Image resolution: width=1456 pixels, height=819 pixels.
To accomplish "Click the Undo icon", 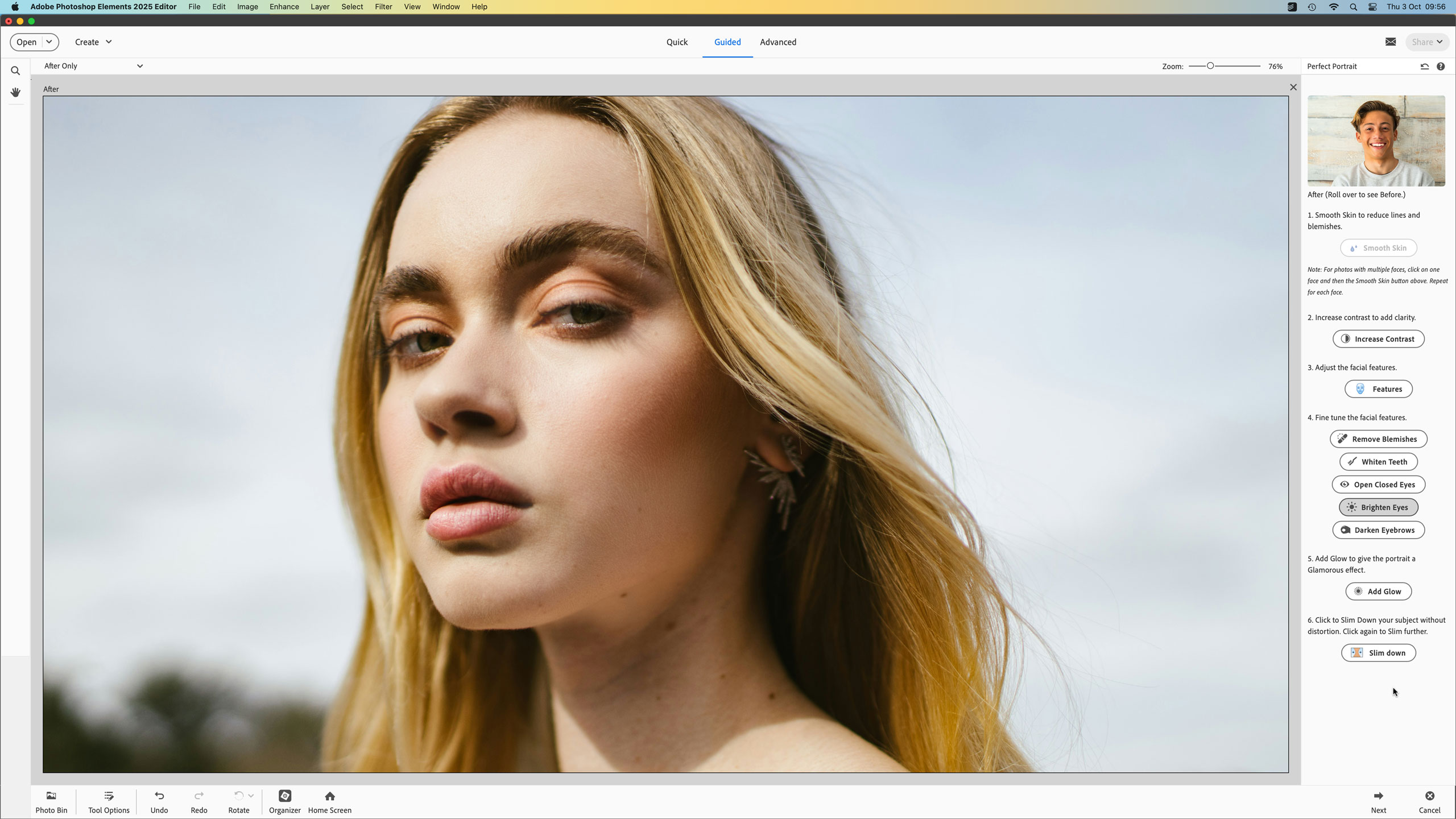I will pyautogui.click(x=159, y=796).
